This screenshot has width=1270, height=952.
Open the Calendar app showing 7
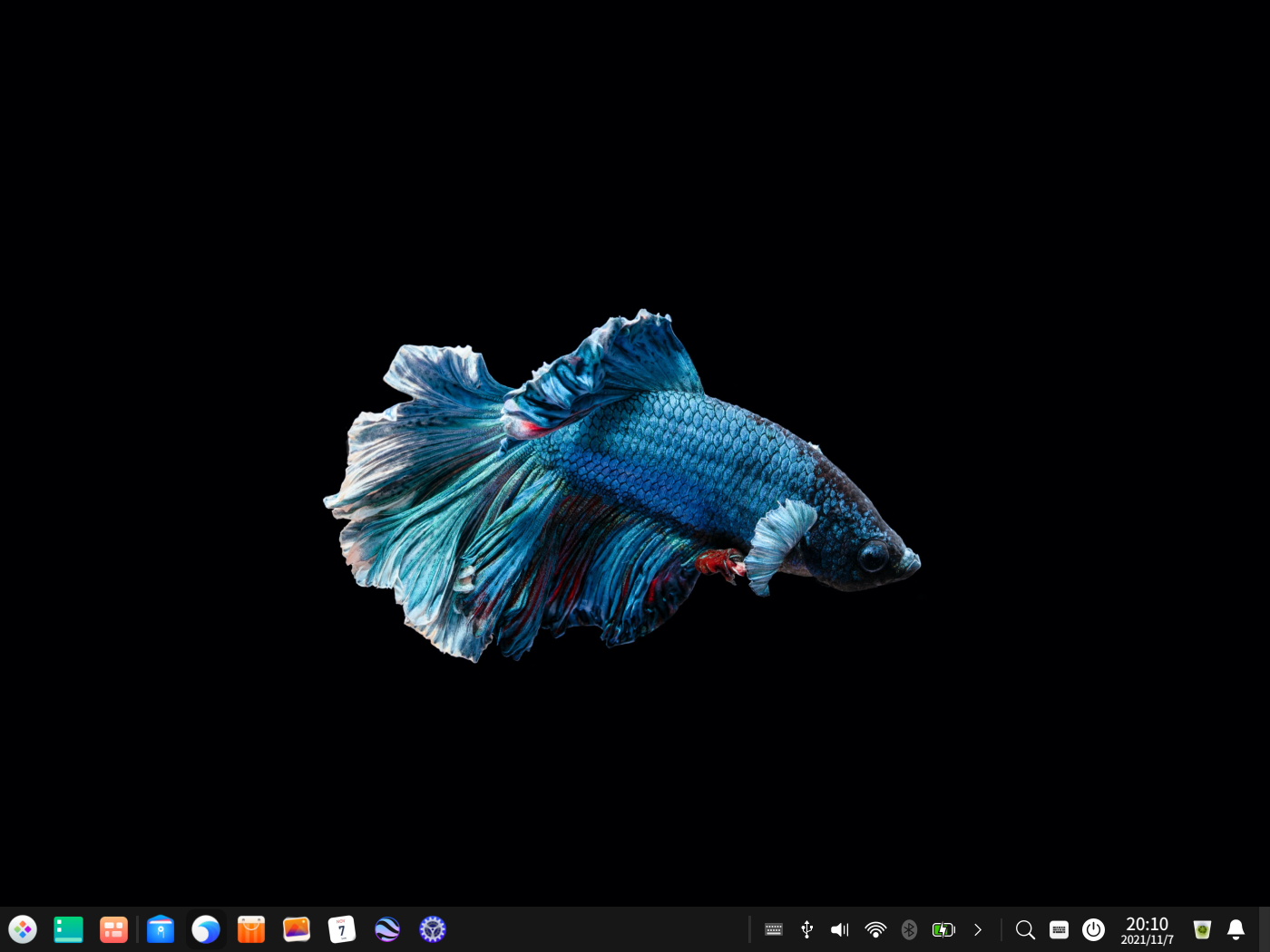pyautogui.click(x=342, y=929)
